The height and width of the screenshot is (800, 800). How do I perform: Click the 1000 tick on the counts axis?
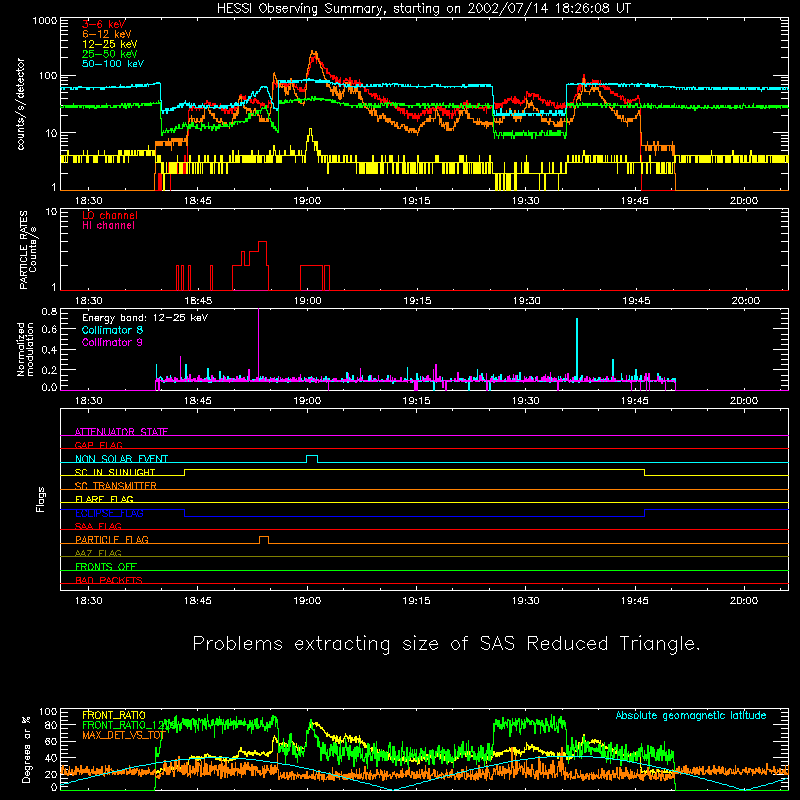(44, 21)
